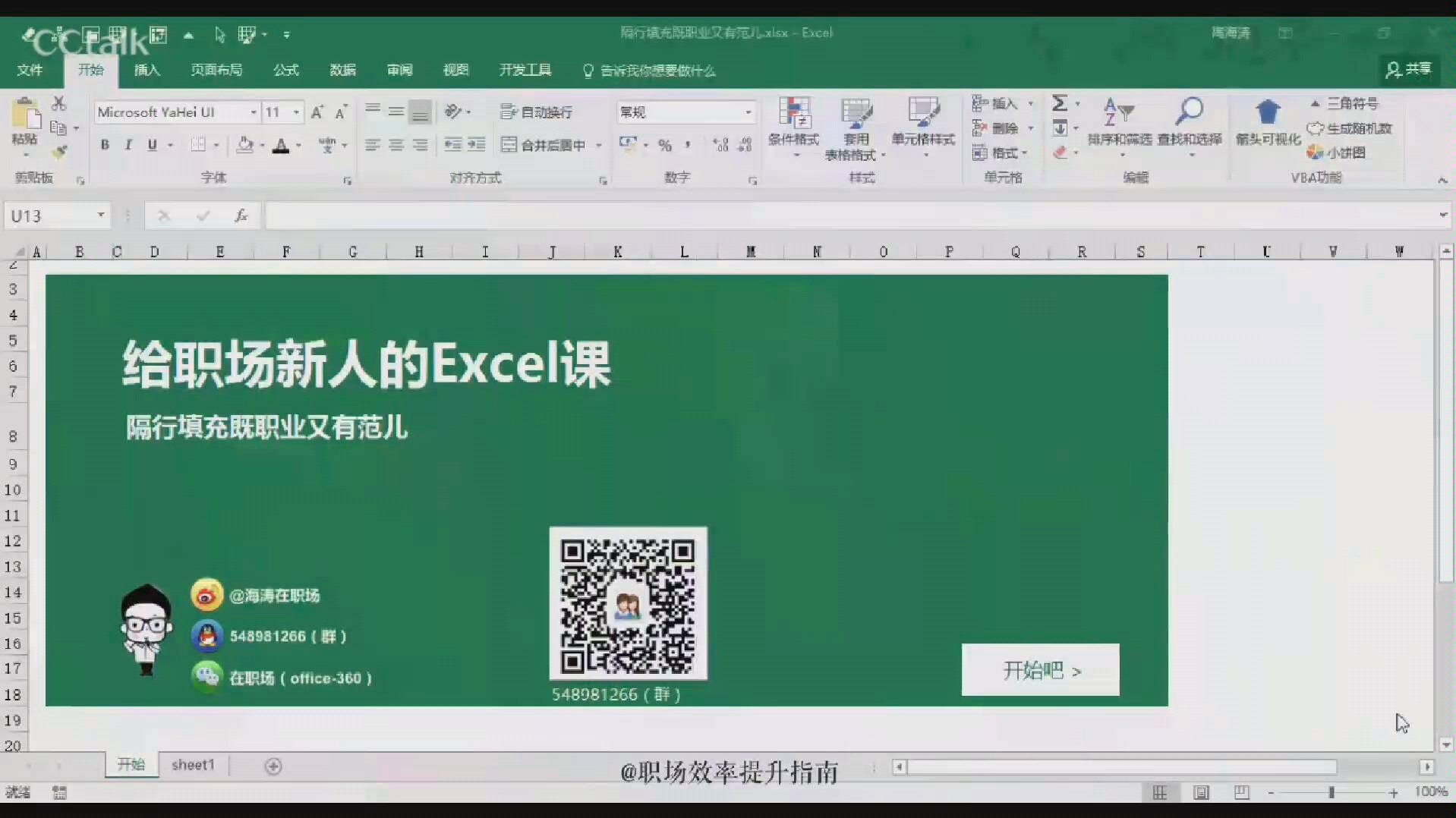Click the fill color bucket swatch
Image resolution: width=1456 pixels, height=818 pixels.
pos(245,145)
